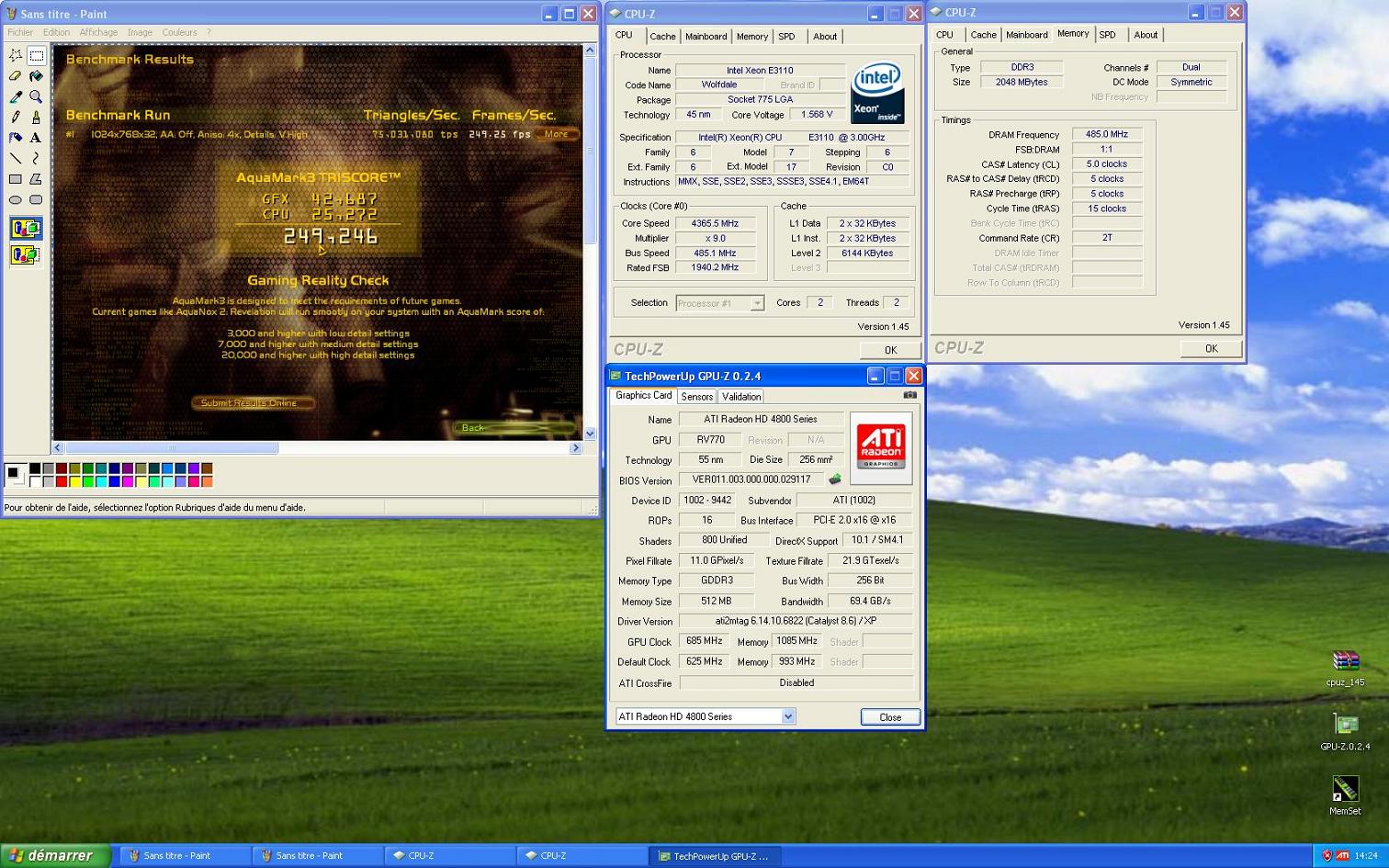
Task: Click the red shield tray icon
Action: tap(1327, 855)
